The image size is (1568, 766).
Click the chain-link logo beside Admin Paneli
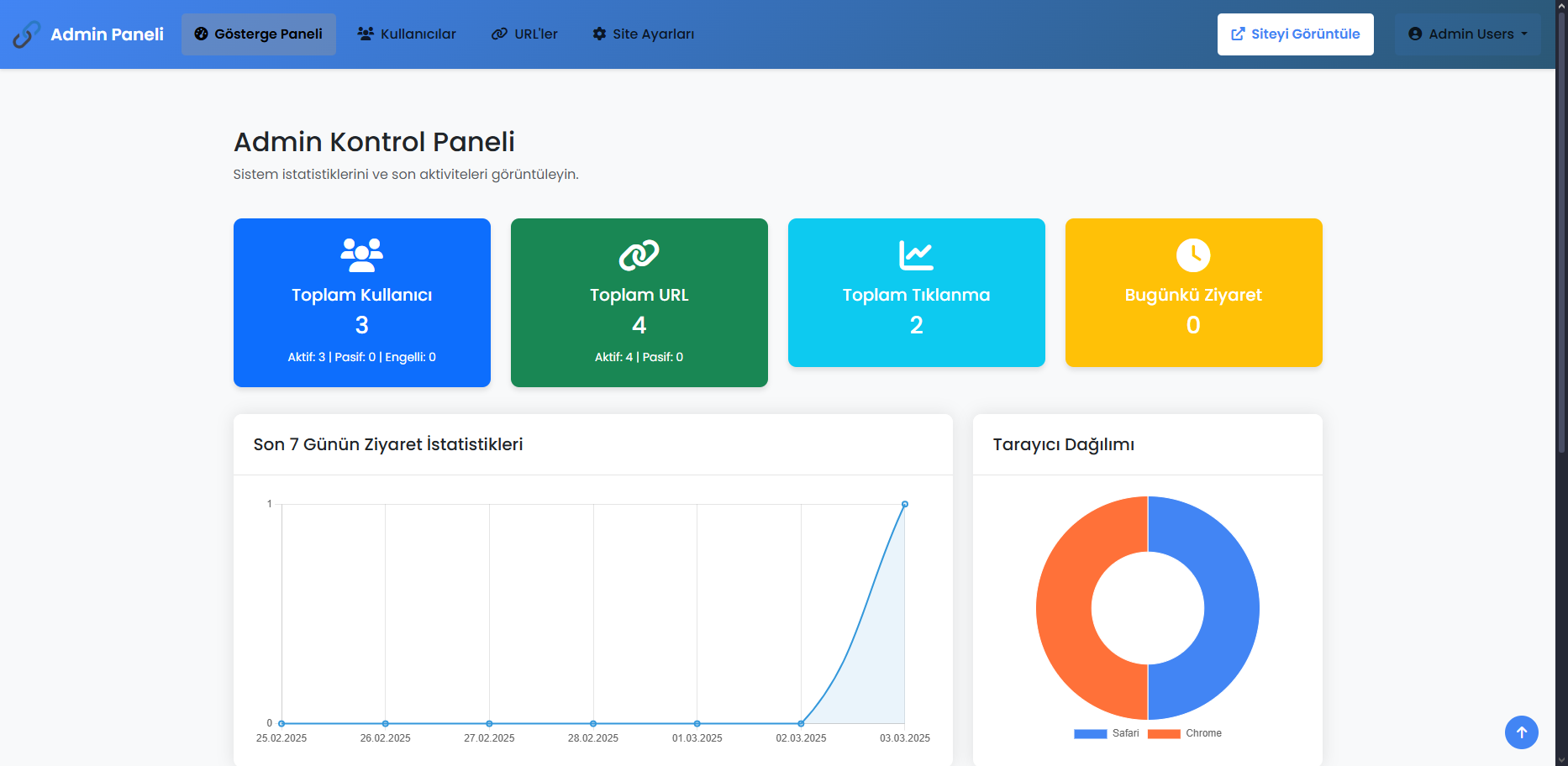[x=26, y=34]
